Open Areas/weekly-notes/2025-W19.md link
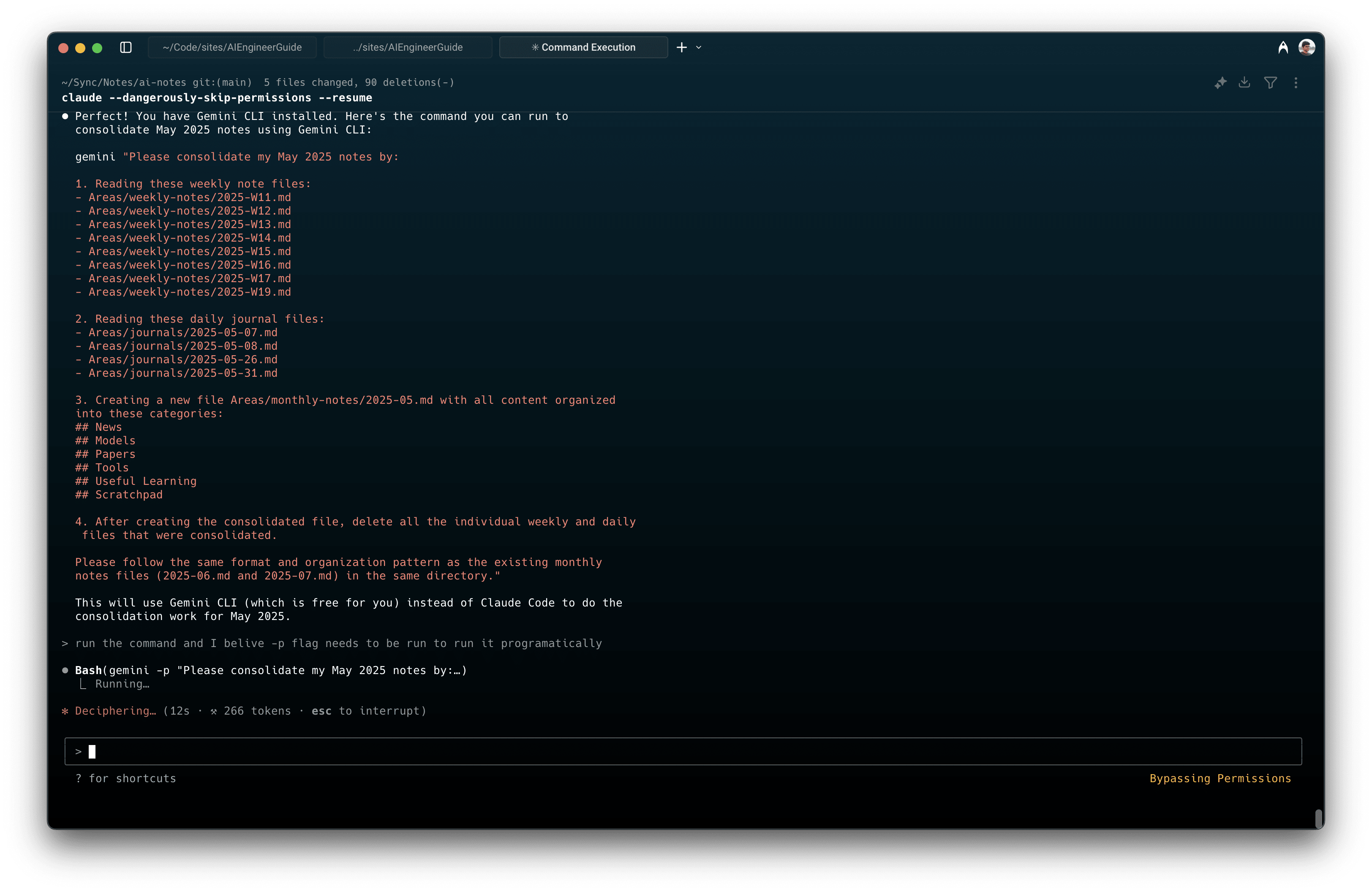 pos(189,292)
